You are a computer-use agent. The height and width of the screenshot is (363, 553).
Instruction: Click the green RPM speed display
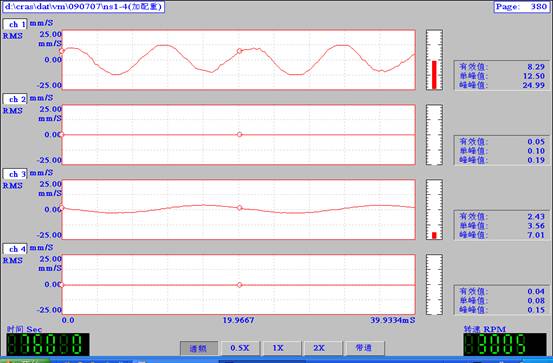[505, 344]
